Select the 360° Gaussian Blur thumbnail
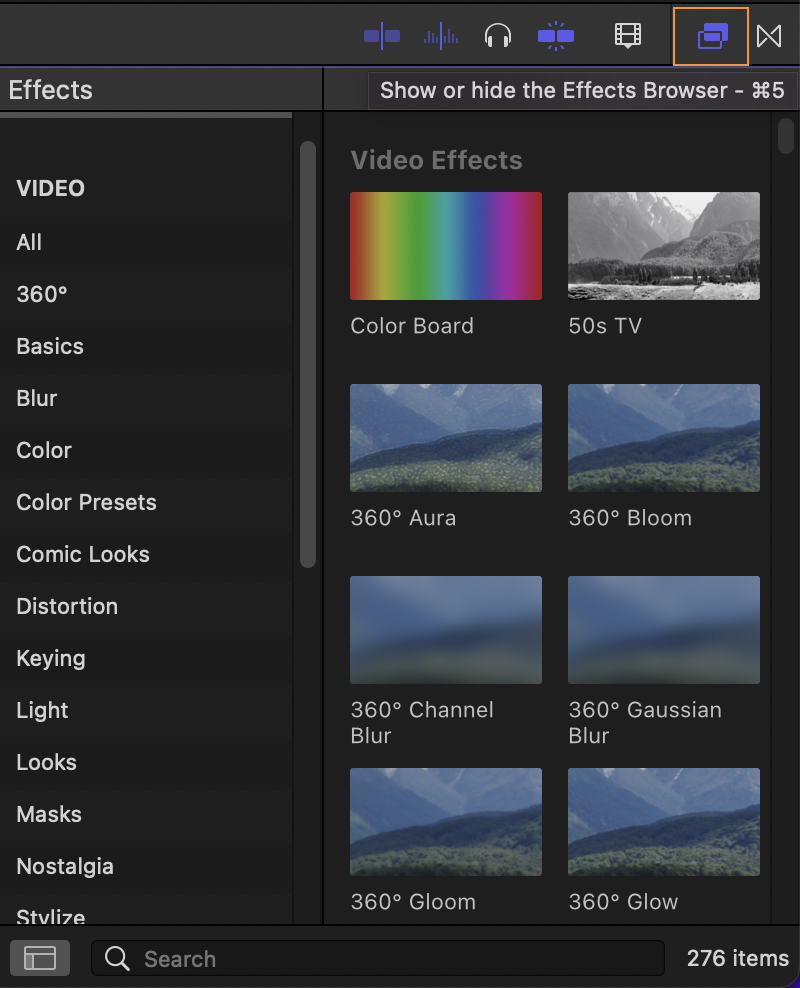 pyautogui.click(x=664, y=630)
